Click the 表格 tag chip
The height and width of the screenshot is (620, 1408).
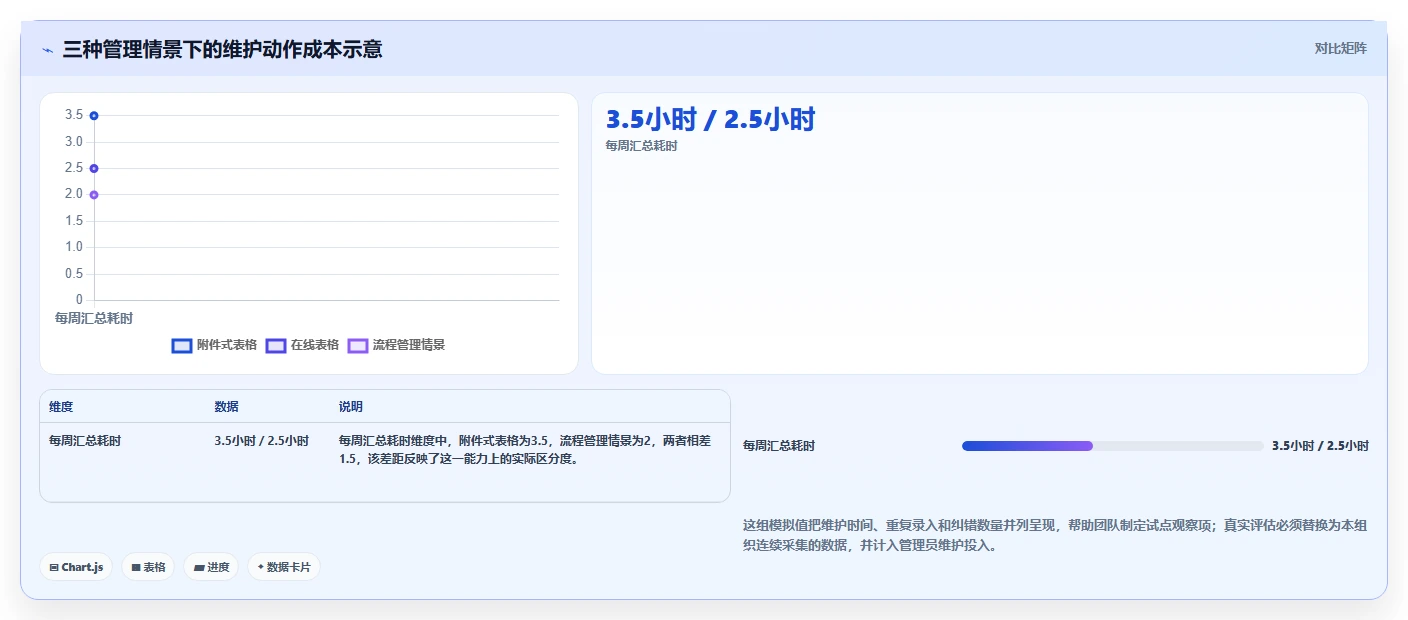[148, 567]
